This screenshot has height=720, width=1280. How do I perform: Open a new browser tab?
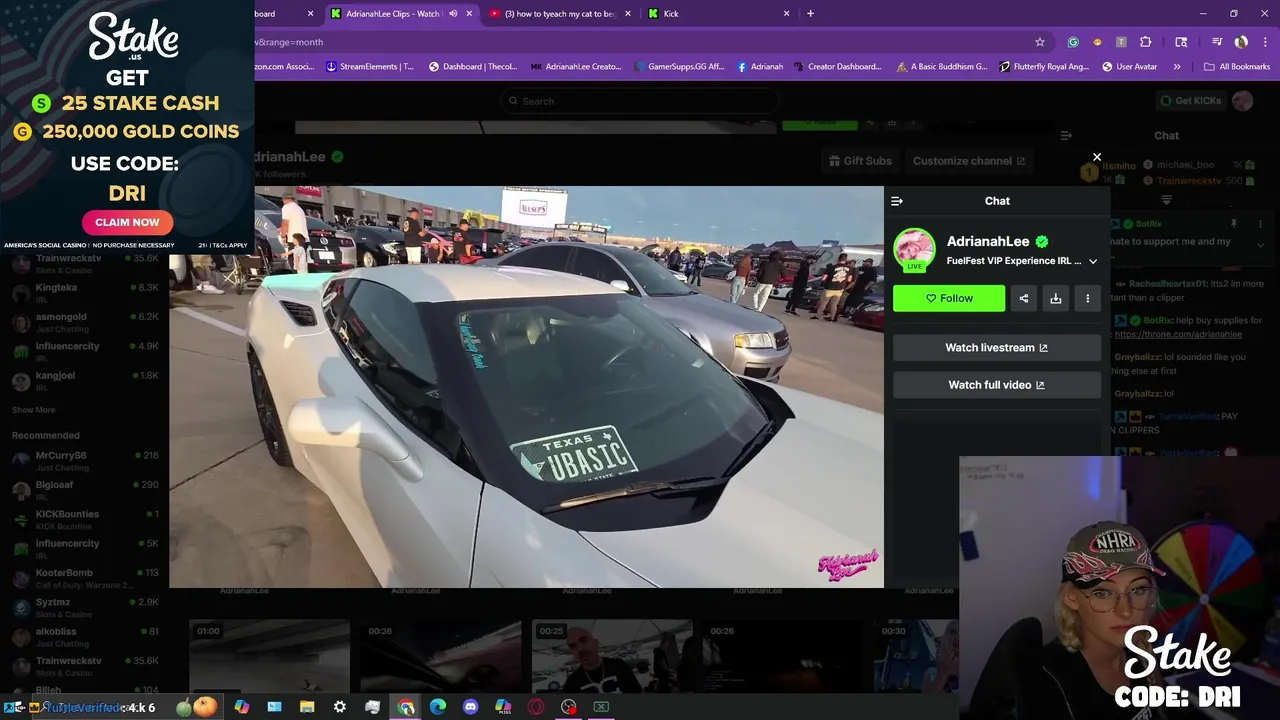pyautogui.click(x=810, y=14)
